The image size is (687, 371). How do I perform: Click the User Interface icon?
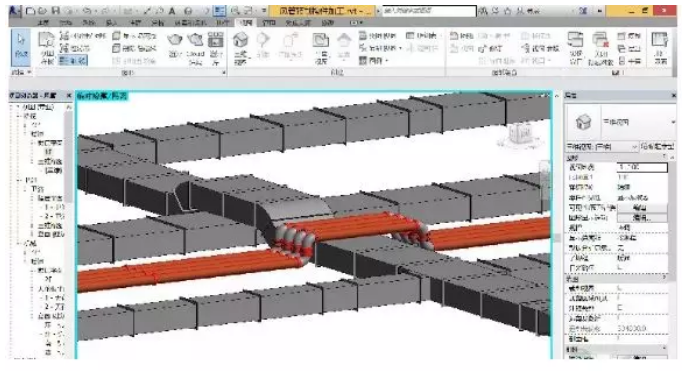click(660, 47)
